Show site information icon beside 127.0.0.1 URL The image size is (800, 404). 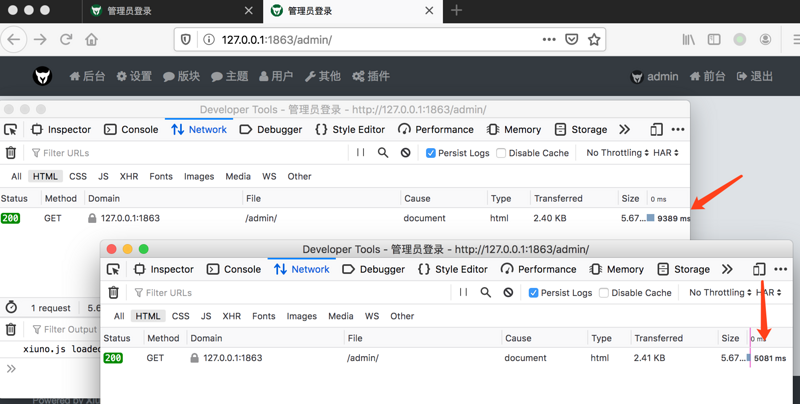(209, 39)
